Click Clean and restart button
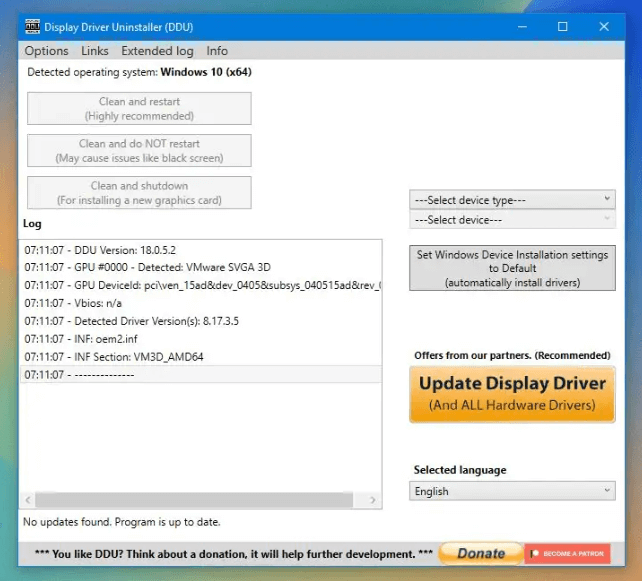The width and height of the screenshot is (642, 581). 139,109
